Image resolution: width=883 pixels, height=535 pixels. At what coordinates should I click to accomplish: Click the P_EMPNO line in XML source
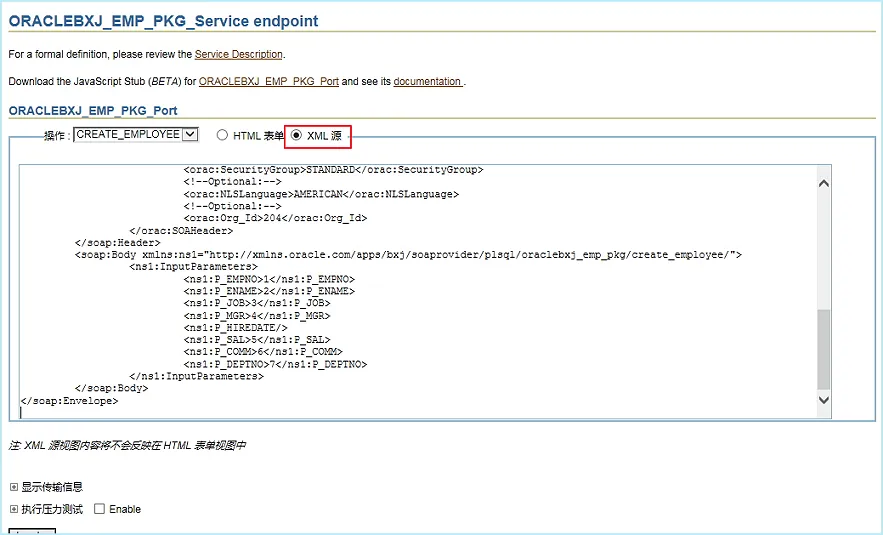[x=269, y=279]
